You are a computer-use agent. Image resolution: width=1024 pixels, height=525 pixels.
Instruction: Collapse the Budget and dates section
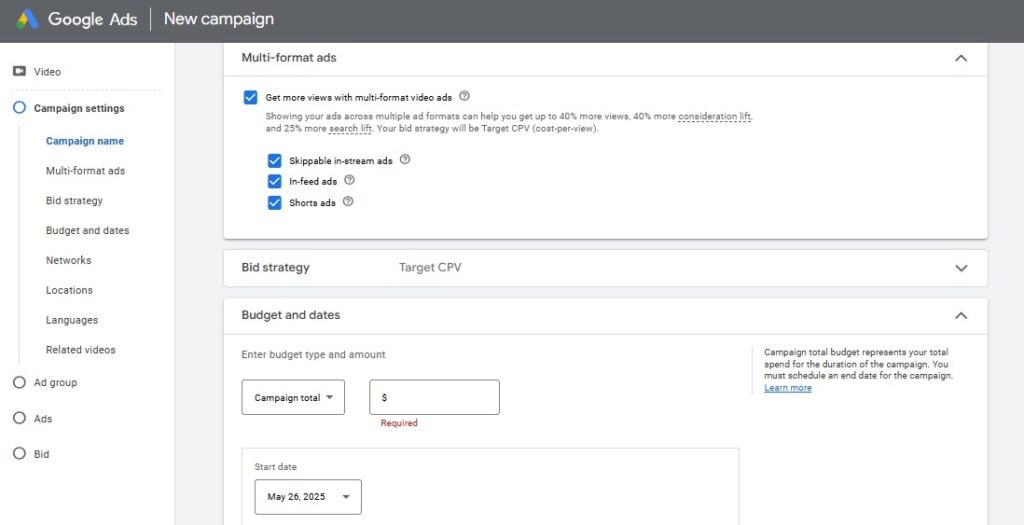(x=961, y=315)
